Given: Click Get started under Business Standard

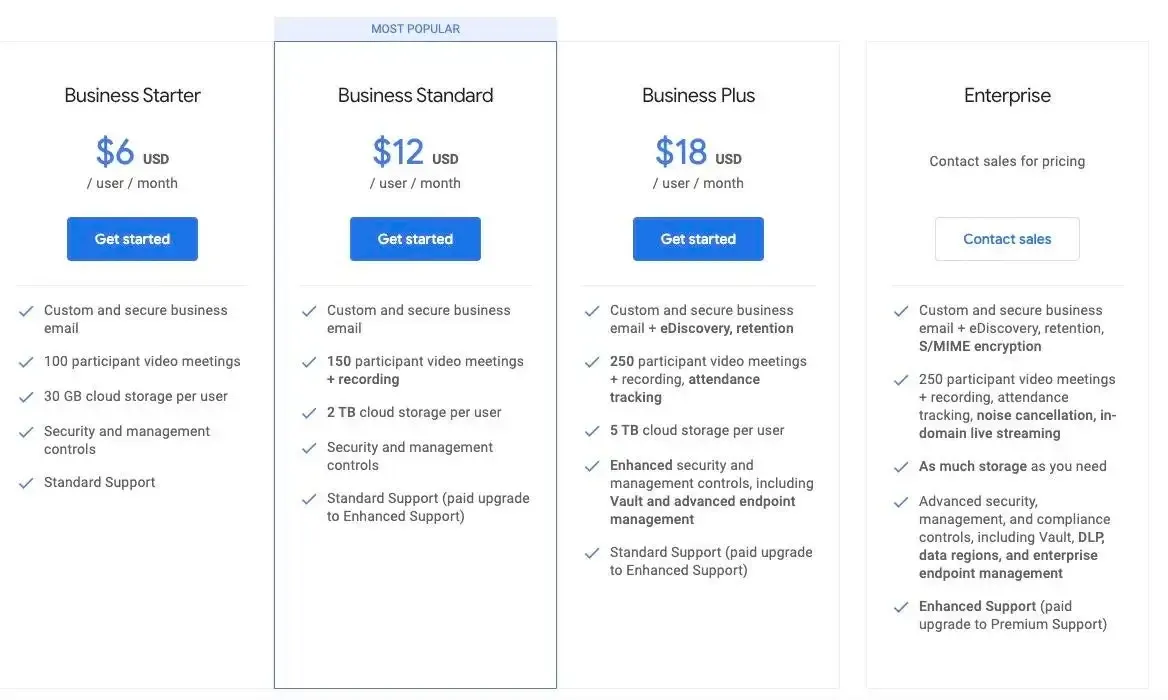Looking at the screenshot, I should click(415, 238).
